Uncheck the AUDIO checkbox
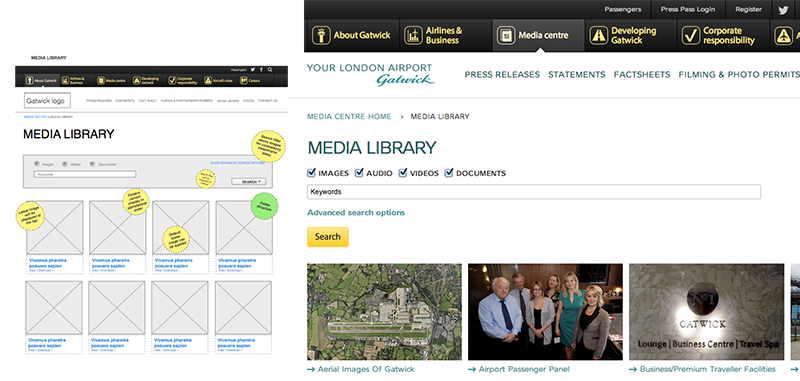Screen dimensions: 800x381 359,173
